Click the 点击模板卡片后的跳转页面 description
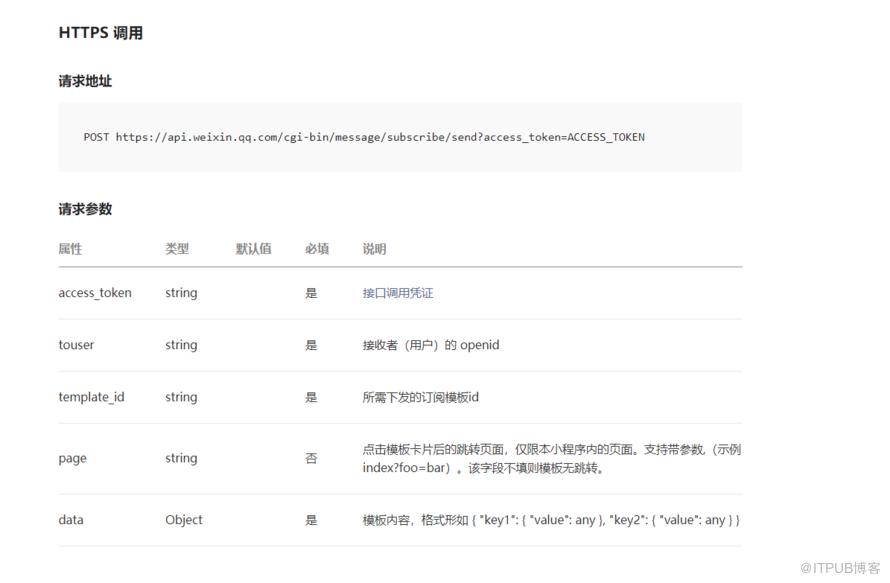 click(x=552, y=459)
